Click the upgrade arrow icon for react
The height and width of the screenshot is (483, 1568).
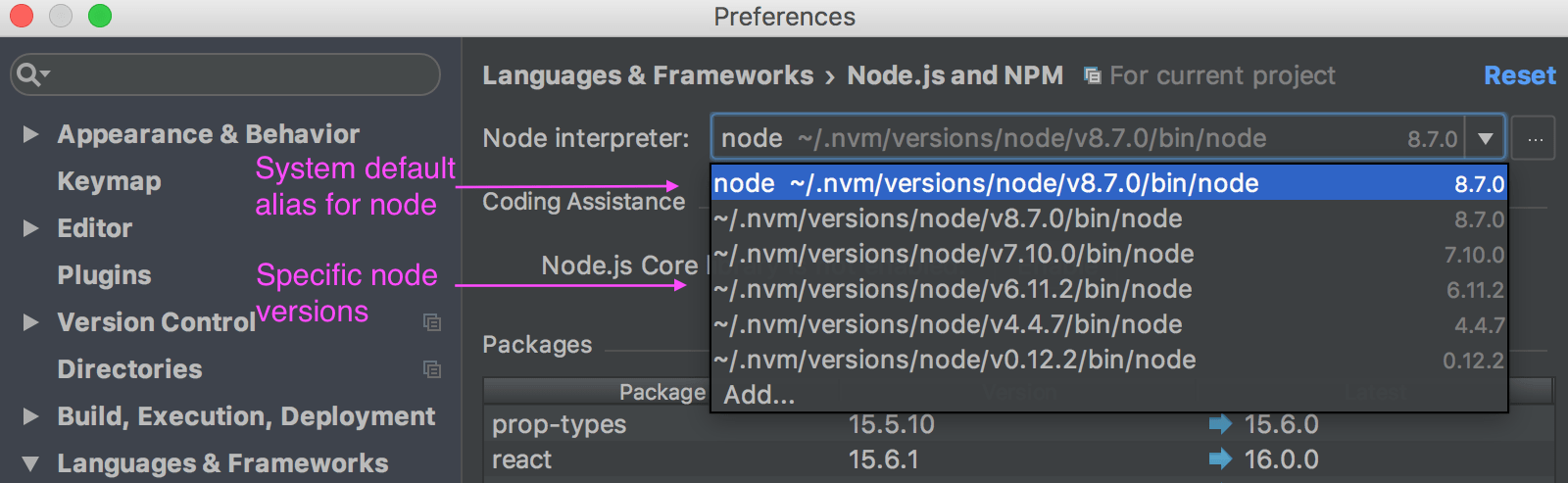pyautogui.click(x=1220, y=459)
